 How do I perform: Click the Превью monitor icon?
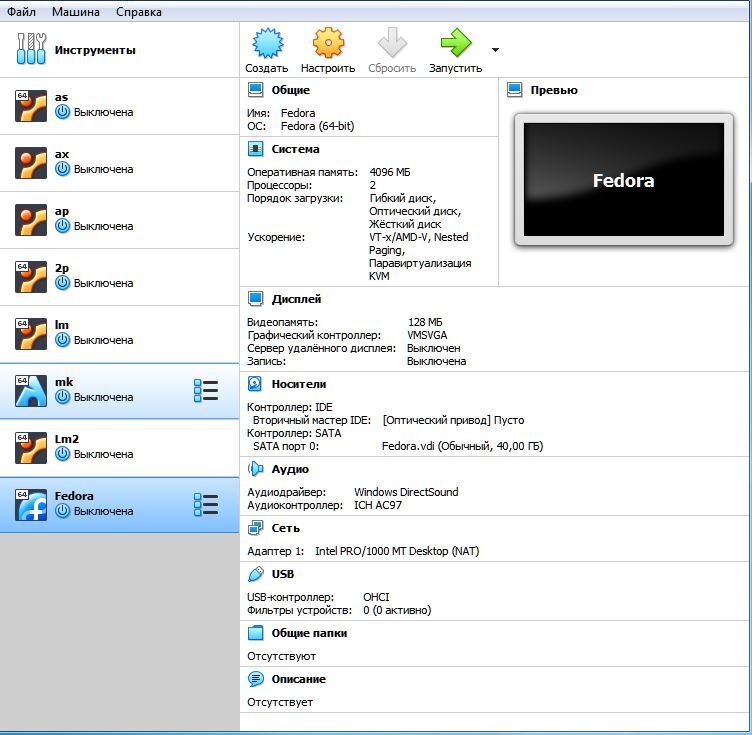point(515,90)
